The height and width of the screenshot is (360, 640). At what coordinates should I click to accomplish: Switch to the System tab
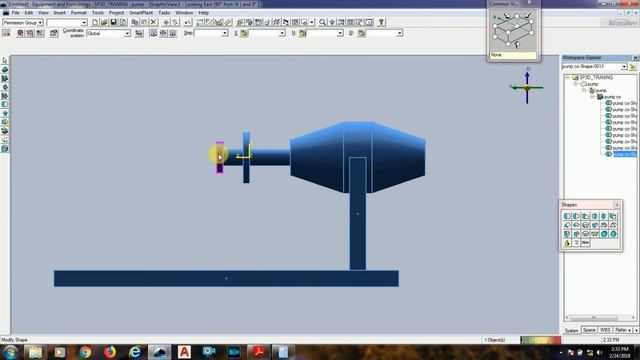point(571,330)
